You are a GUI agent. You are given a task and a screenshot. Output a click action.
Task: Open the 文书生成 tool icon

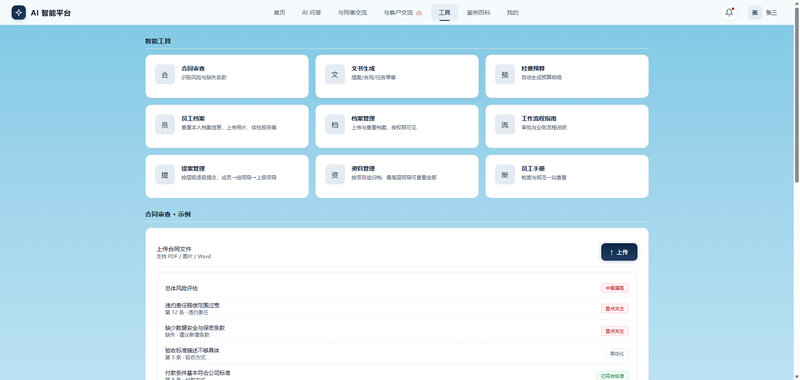(x=335, y=74)
